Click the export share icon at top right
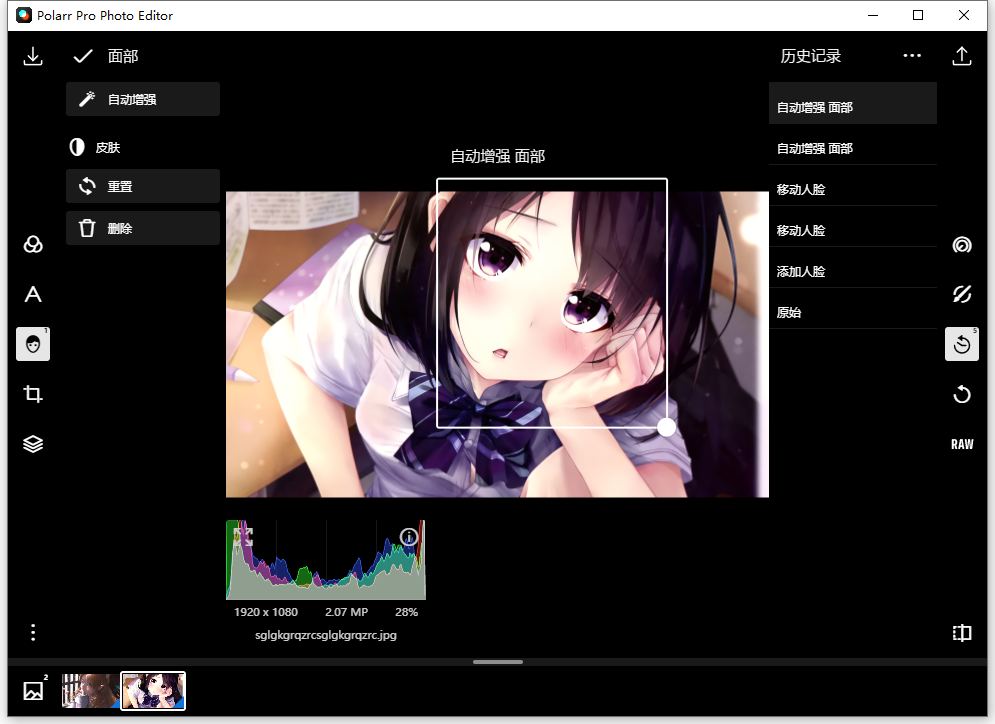Viewport: 995px width, 724px height. (962, 56)
